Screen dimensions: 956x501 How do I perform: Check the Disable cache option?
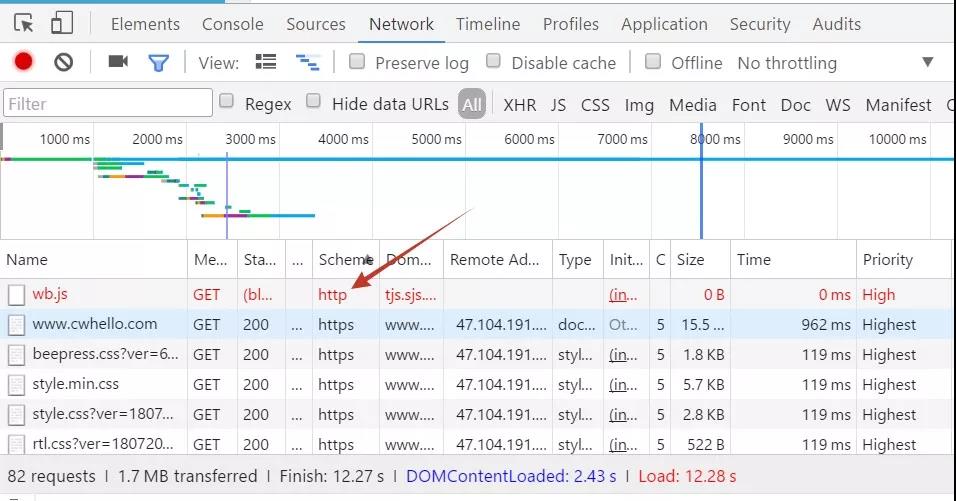tap(493, 62)
